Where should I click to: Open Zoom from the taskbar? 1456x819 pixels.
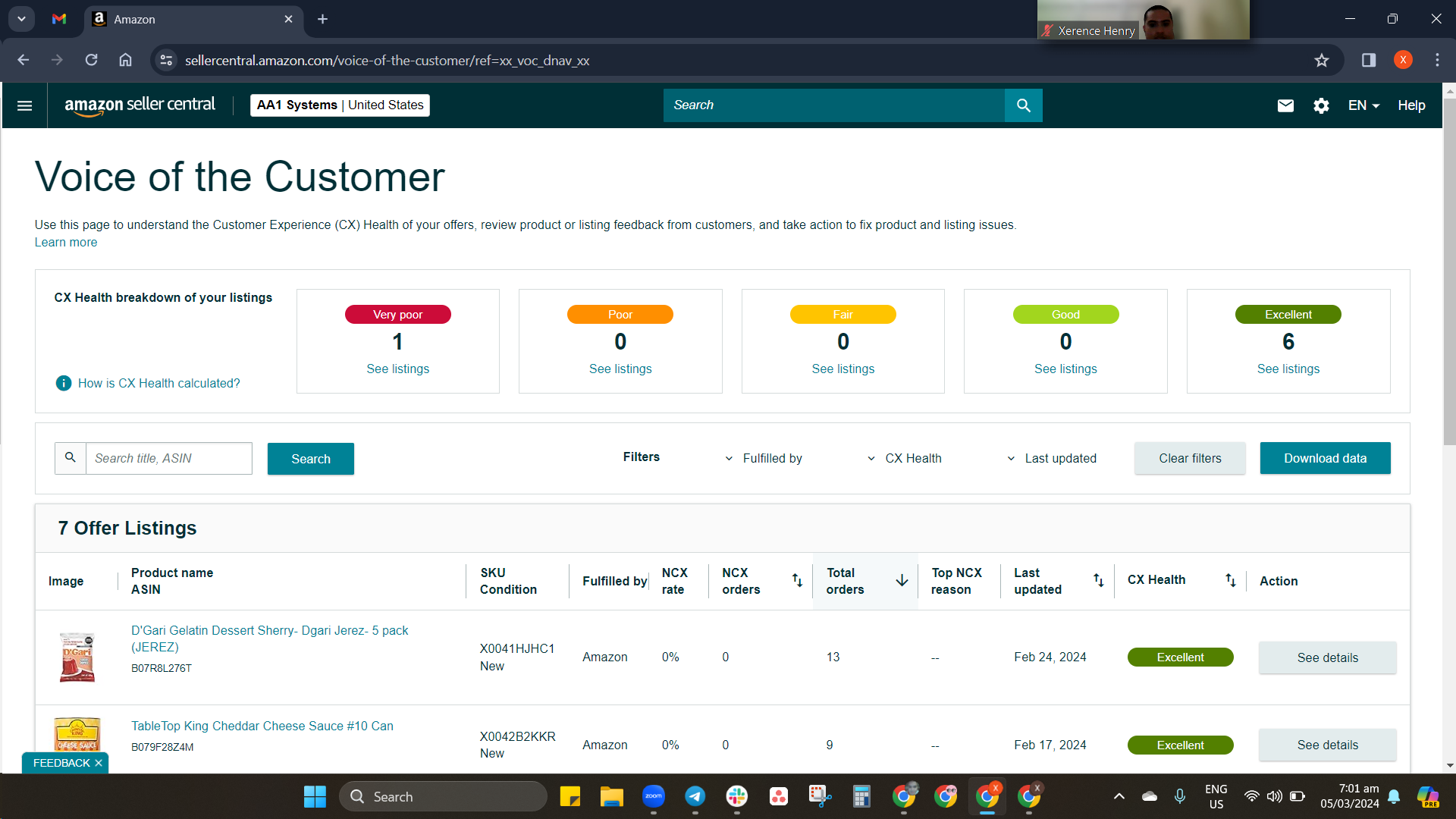[x=654, y=797]
